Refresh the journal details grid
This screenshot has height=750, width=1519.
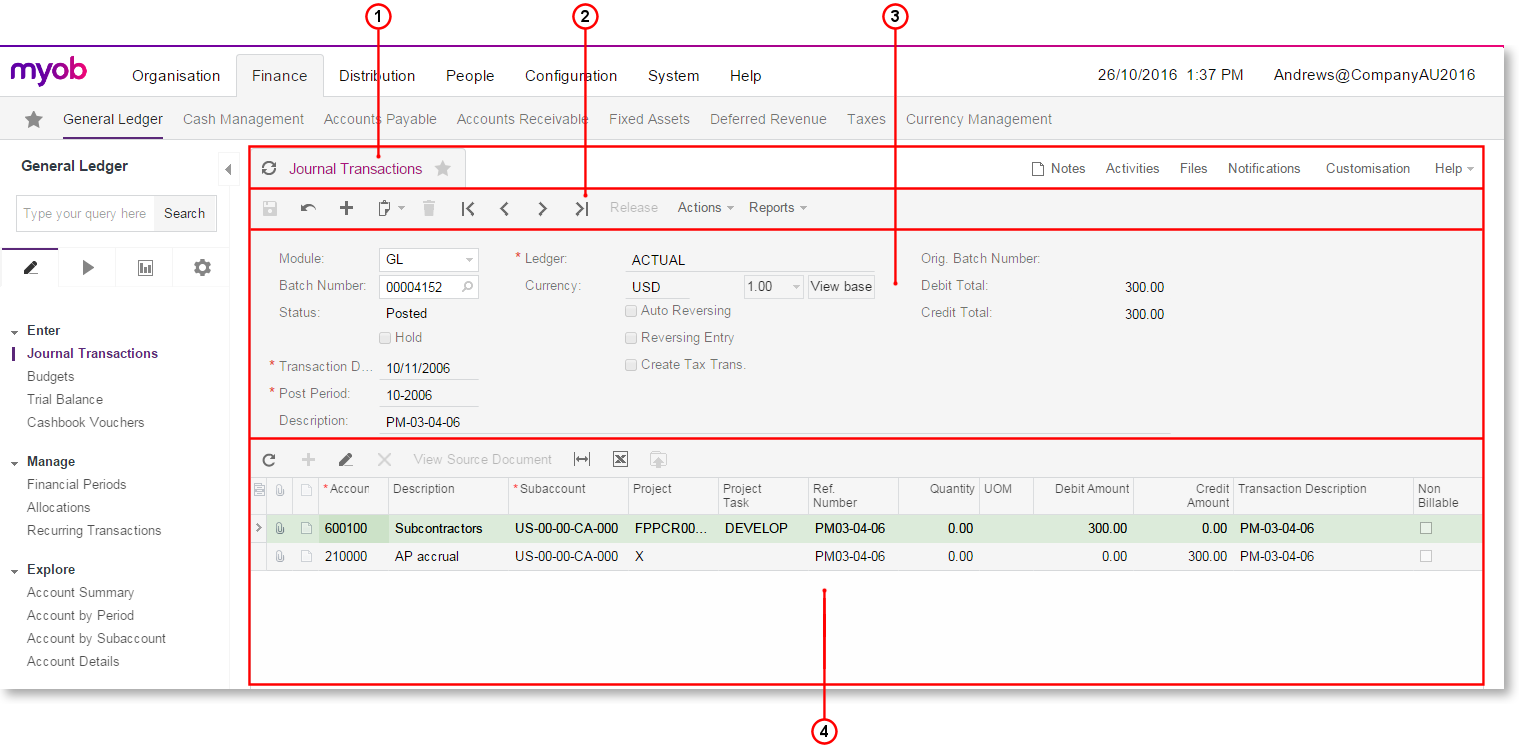click(269, 460)
